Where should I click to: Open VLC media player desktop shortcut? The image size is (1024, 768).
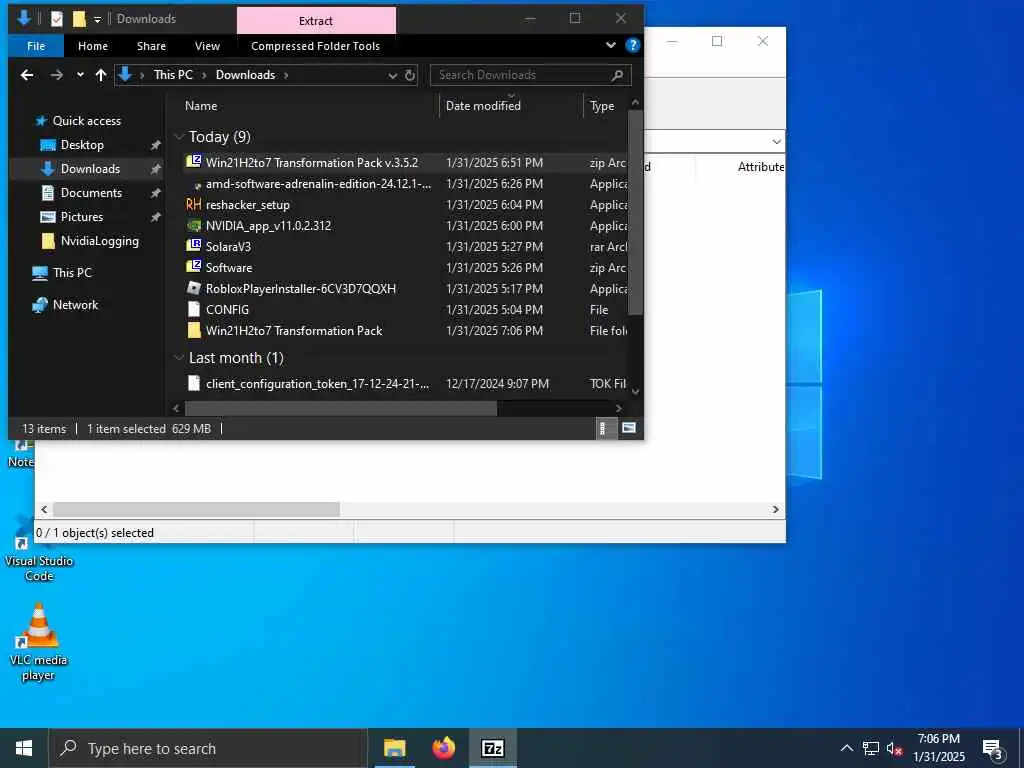[x=39, y=643]
